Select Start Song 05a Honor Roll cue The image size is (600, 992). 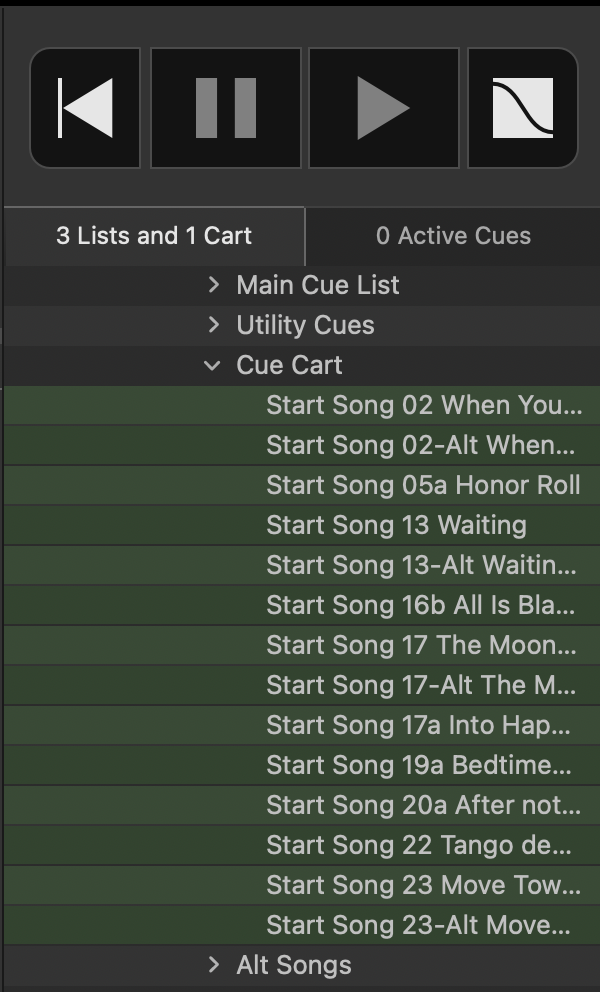[302, 485]
